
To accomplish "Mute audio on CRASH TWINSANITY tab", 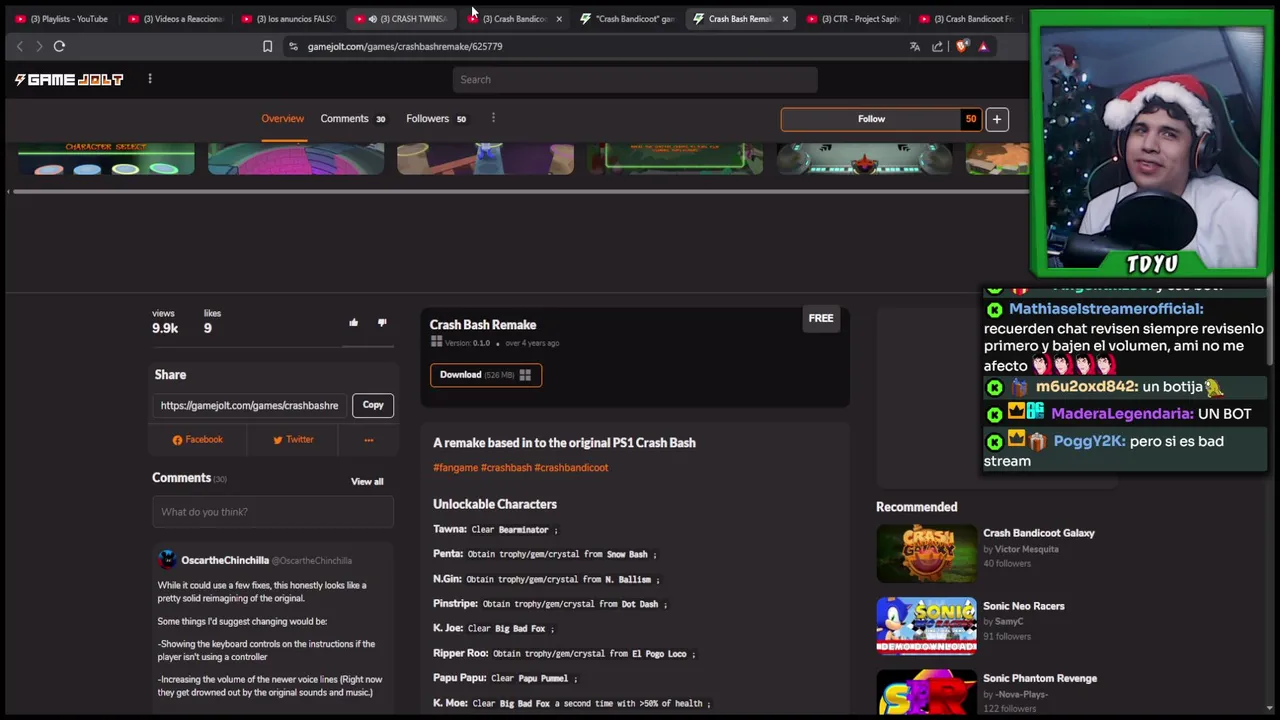I will click(372, 19).
